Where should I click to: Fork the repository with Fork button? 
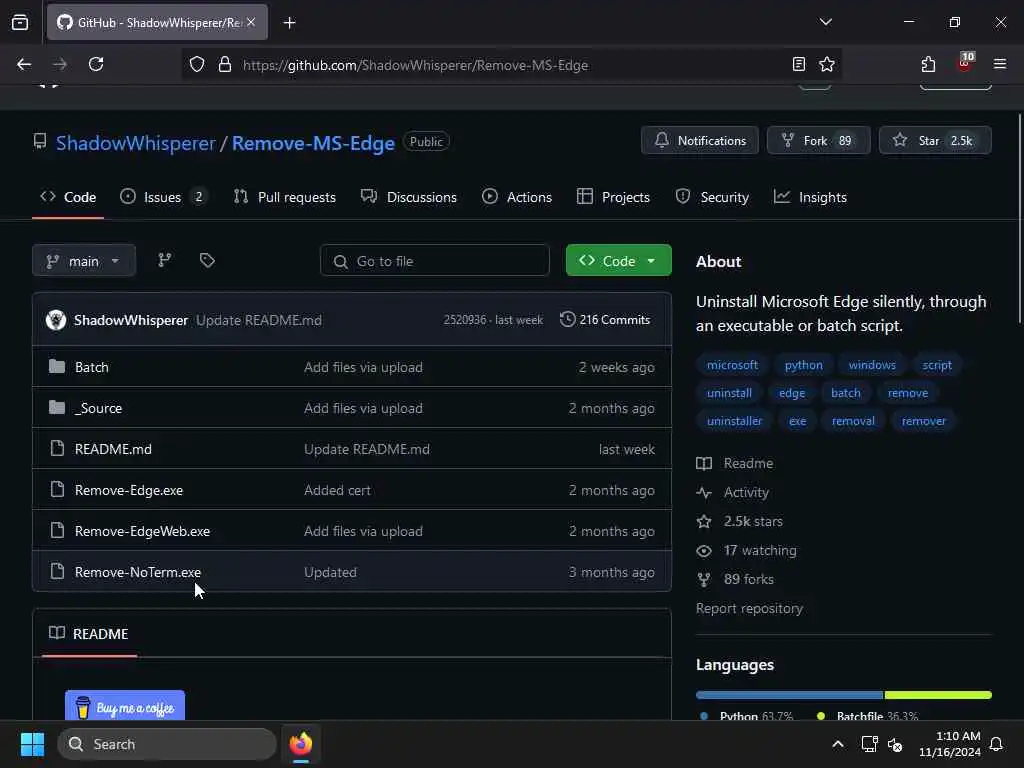818,140
